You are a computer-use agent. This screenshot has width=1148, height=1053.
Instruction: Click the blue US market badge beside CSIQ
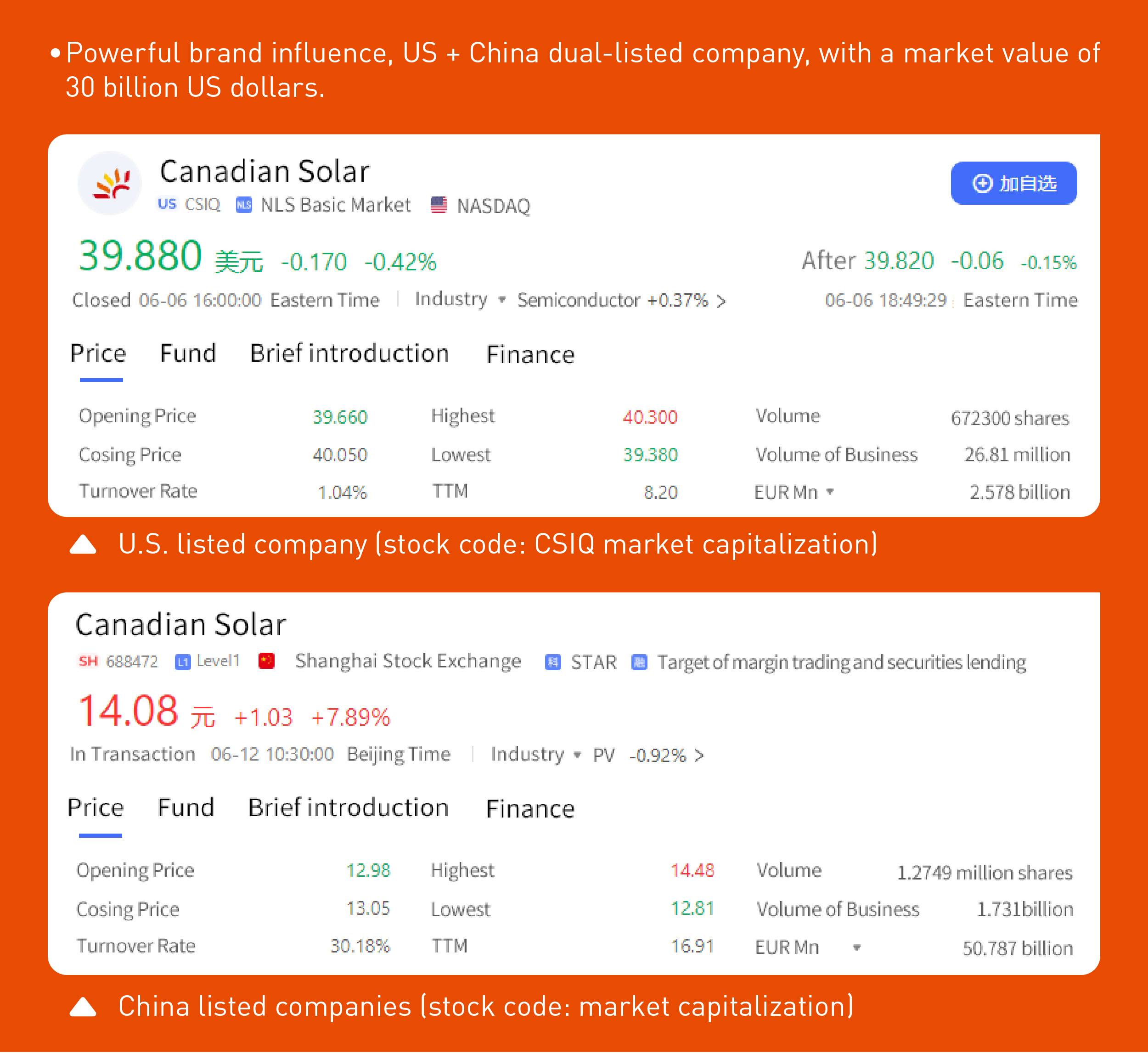167,204
